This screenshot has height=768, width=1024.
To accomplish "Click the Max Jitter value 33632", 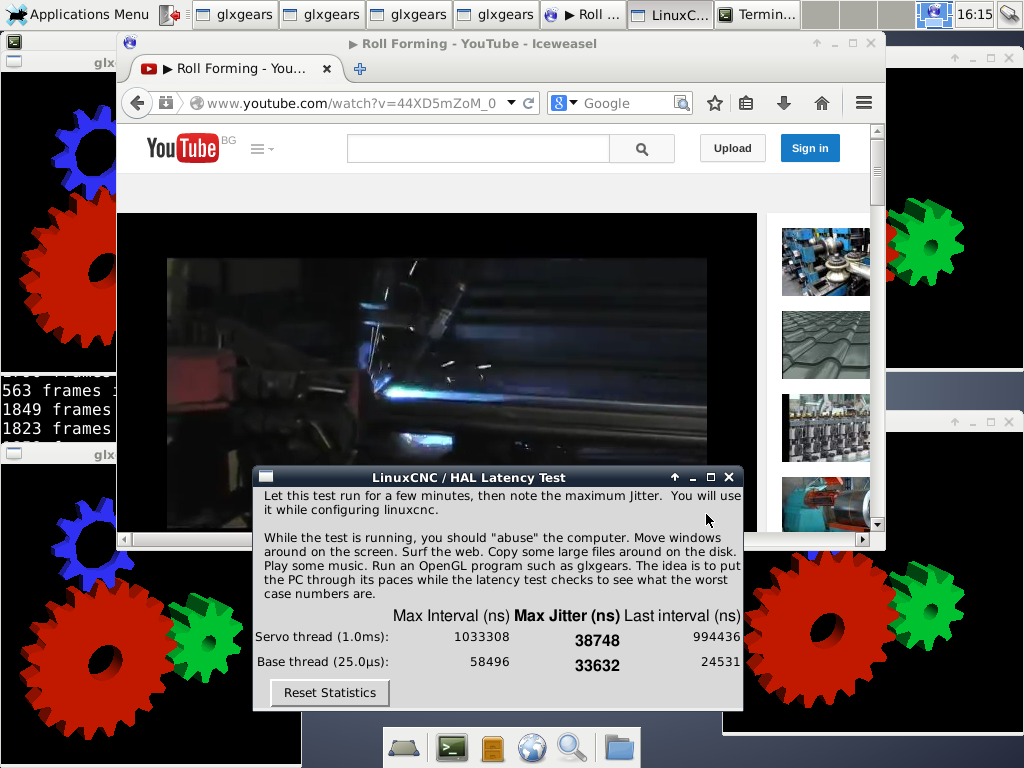I will click(x=597, y=665).
